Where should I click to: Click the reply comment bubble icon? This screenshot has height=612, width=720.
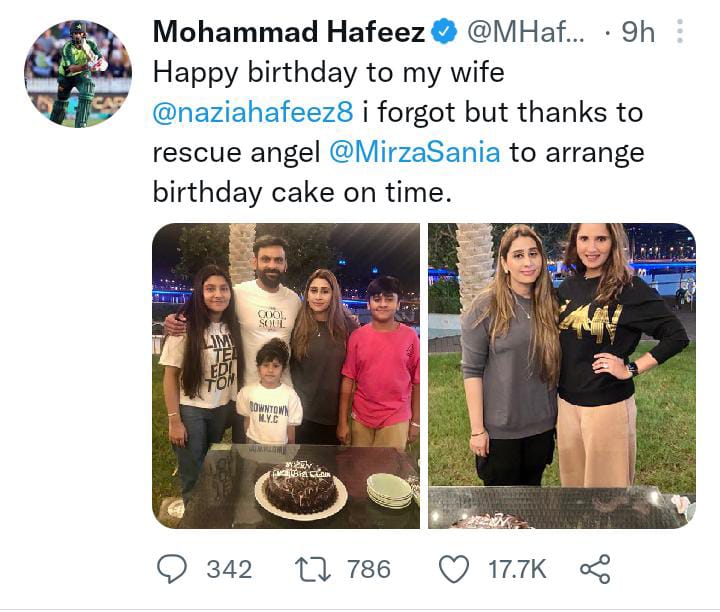(x=172, y=569)
